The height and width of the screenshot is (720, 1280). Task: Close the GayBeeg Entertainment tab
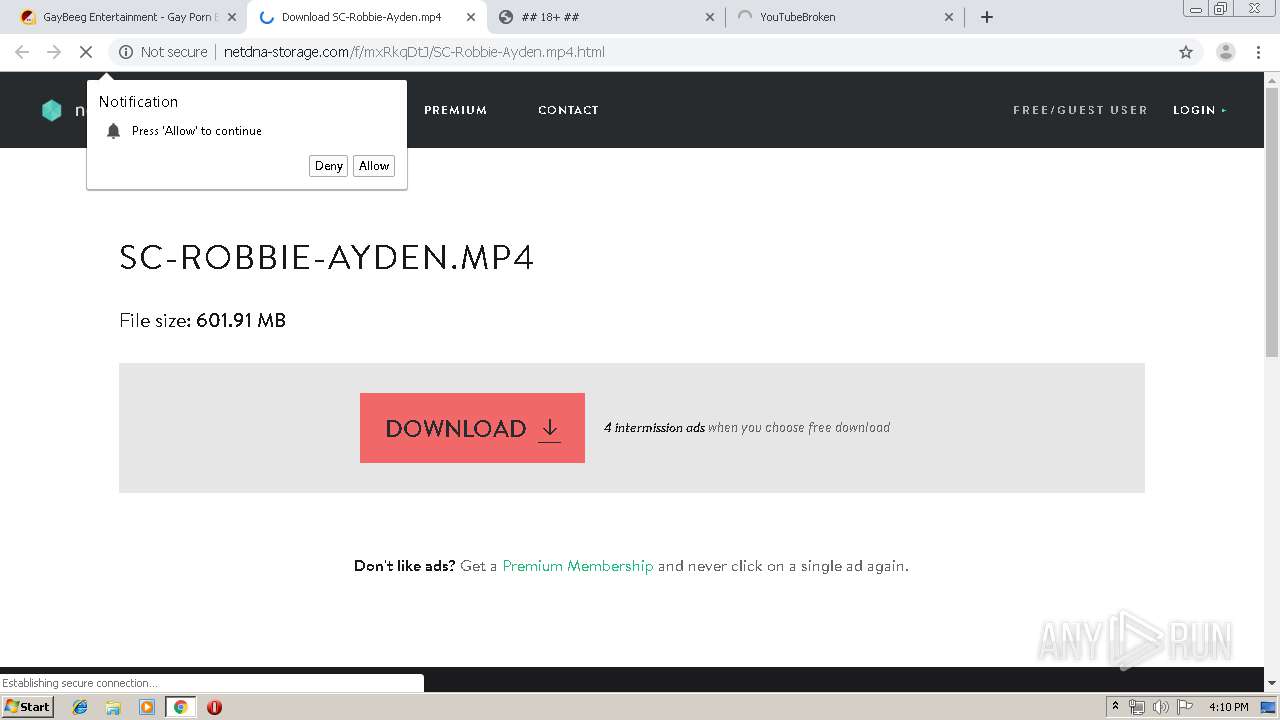click(232, 17)
